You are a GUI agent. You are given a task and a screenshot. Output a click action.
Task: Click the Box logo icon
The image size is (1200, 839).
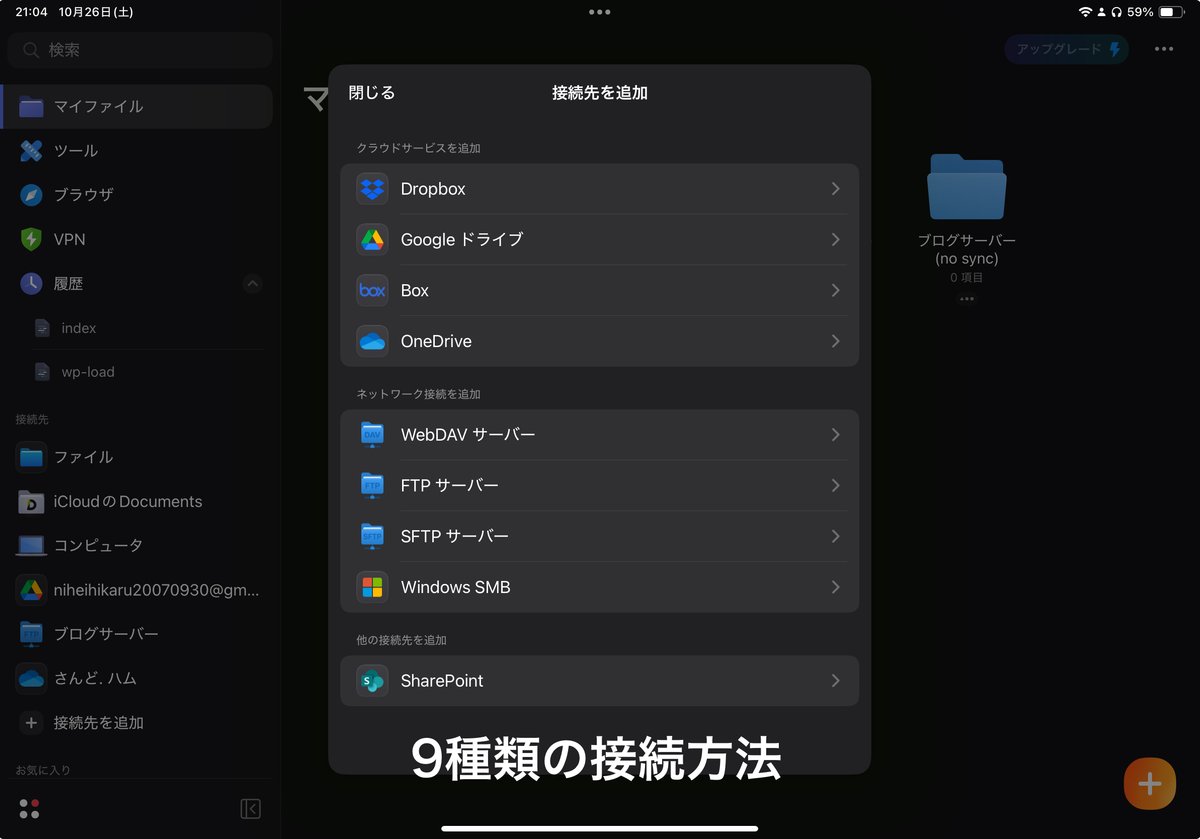372,291
